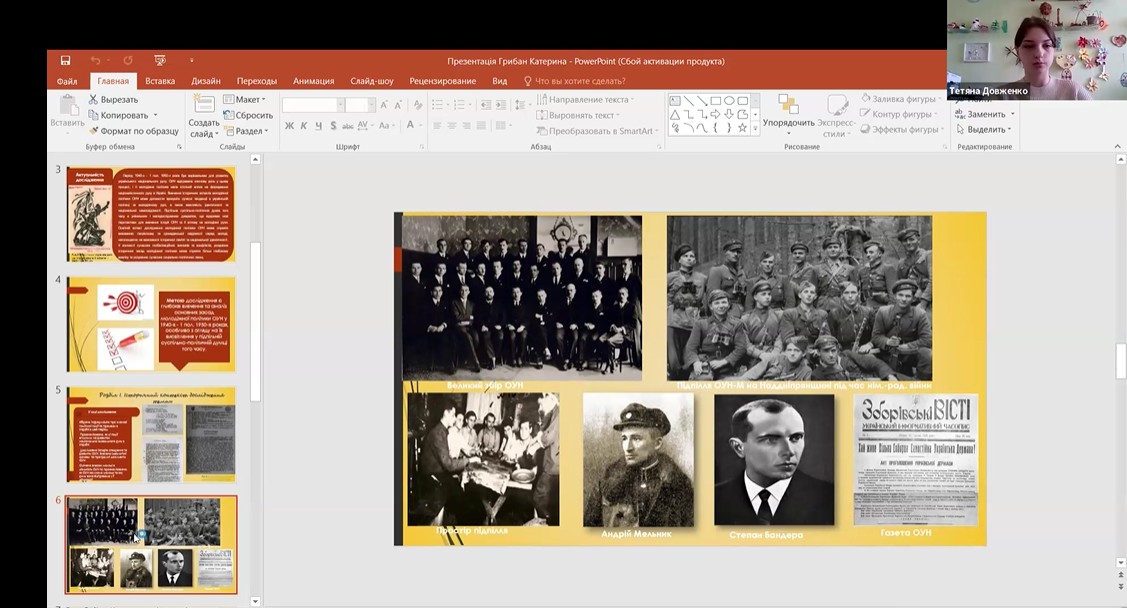The height and width of the screenshot is (608, 1127).
Task: Switch to the Вставка tab
Action: tap(160, 81)
